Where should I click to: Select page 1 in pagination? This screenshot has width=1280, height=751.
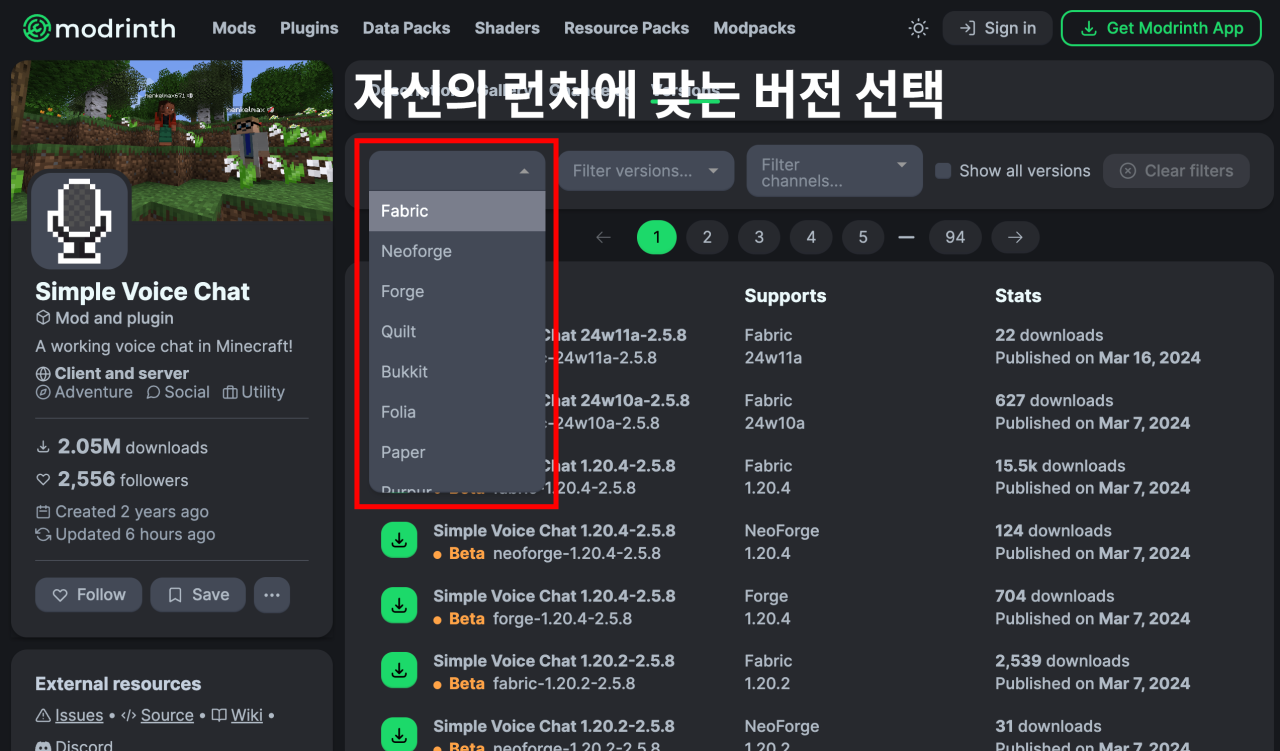657,237
